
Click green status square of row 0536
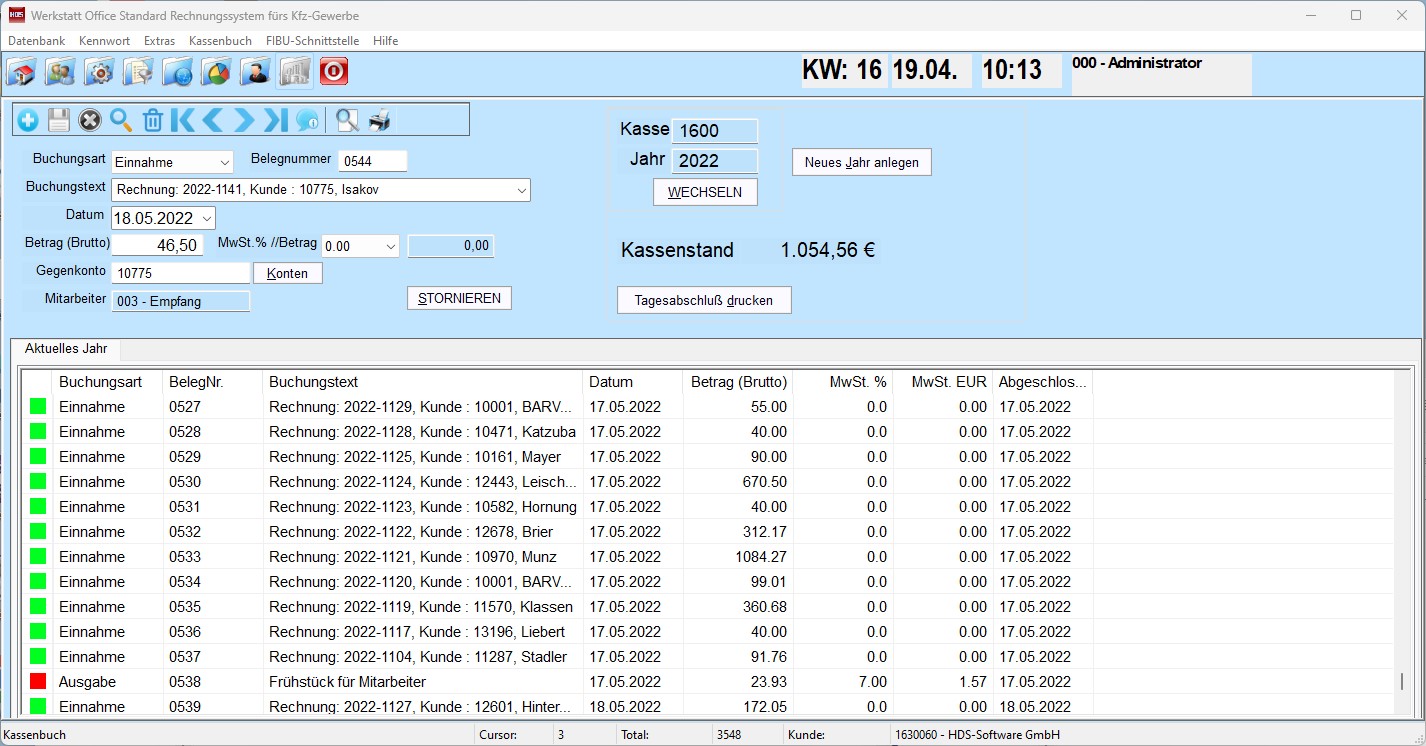[x=38, y=632]
